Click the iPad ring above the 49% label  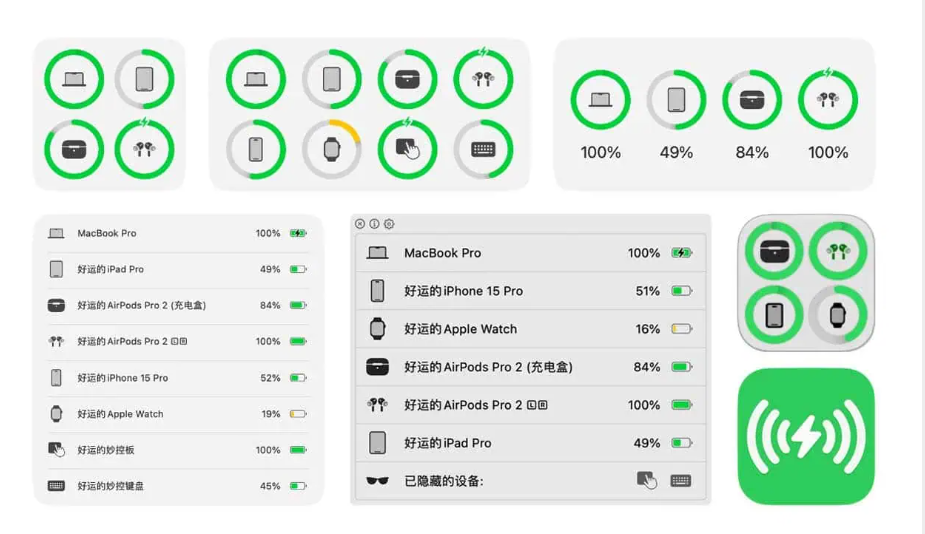click(676, 100)
